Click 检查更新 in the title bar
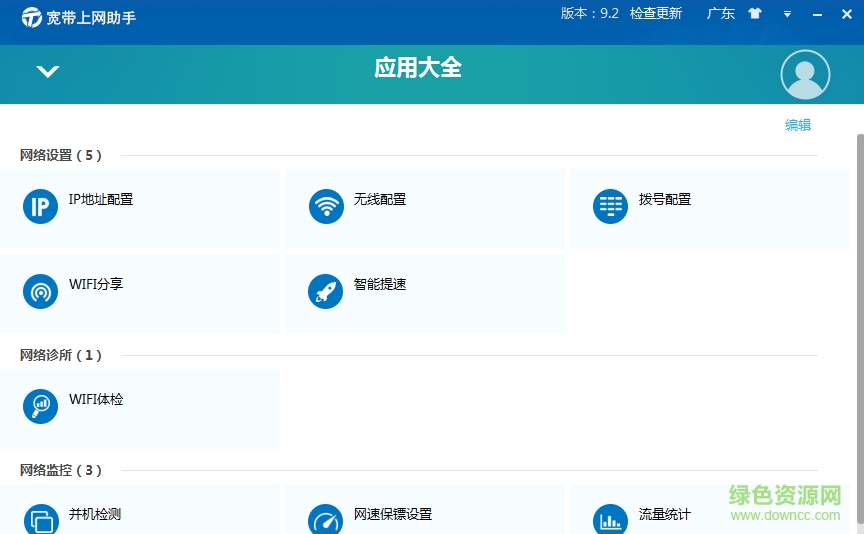This screenshot has height=534, width=864. point(656,14)
